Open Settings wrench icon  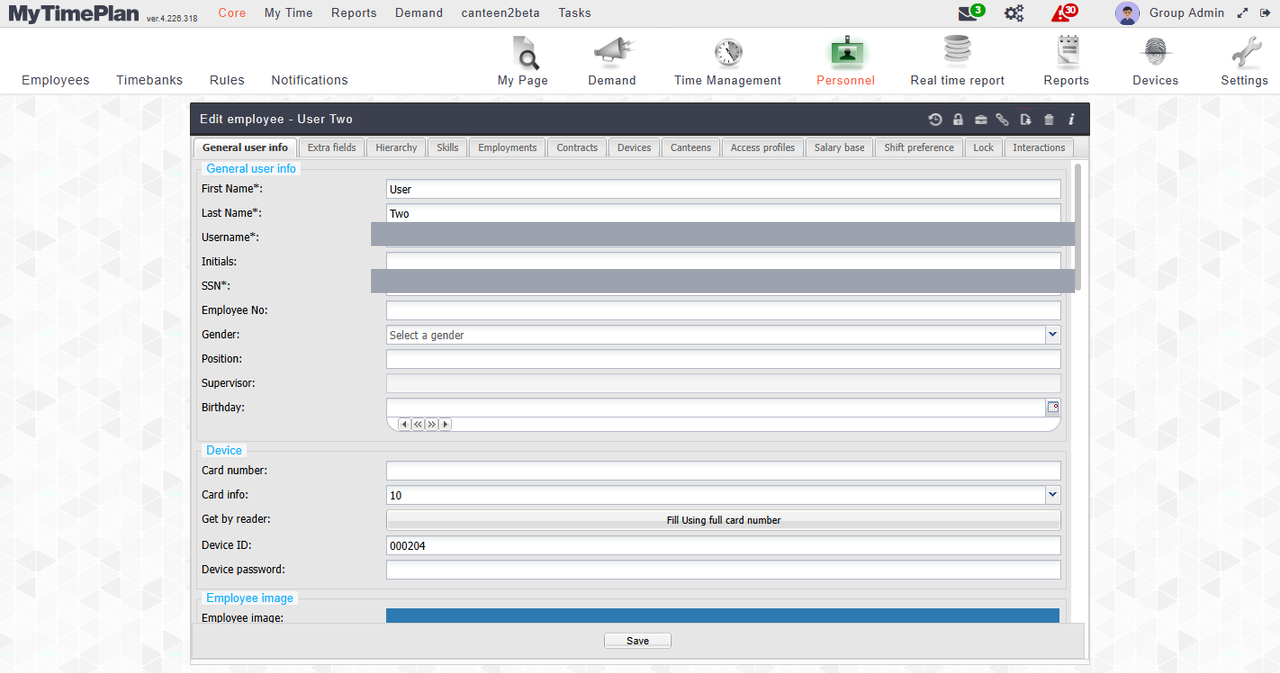1245,52
